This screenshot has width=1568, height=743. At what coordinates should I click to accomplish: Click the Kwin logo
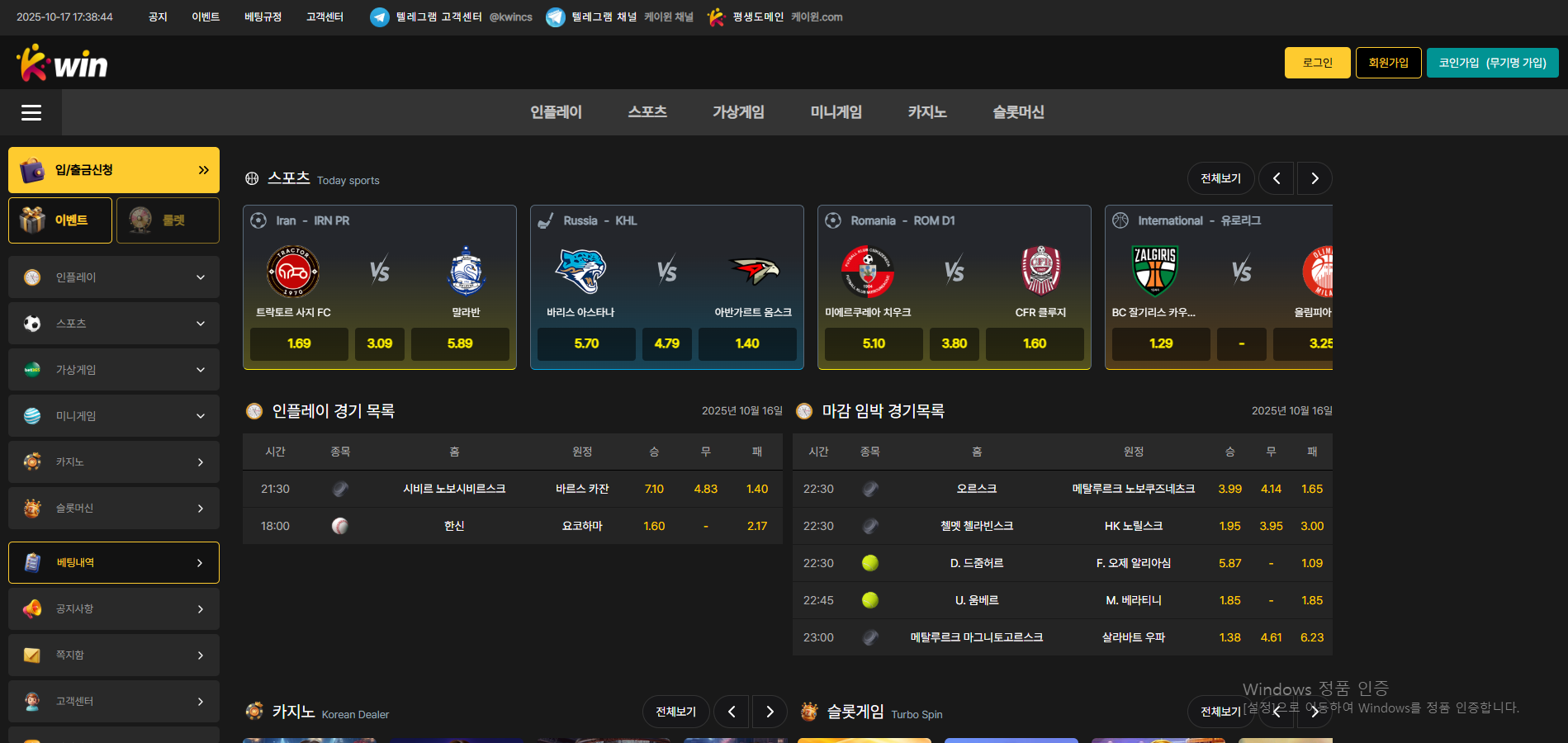[62, 63]
